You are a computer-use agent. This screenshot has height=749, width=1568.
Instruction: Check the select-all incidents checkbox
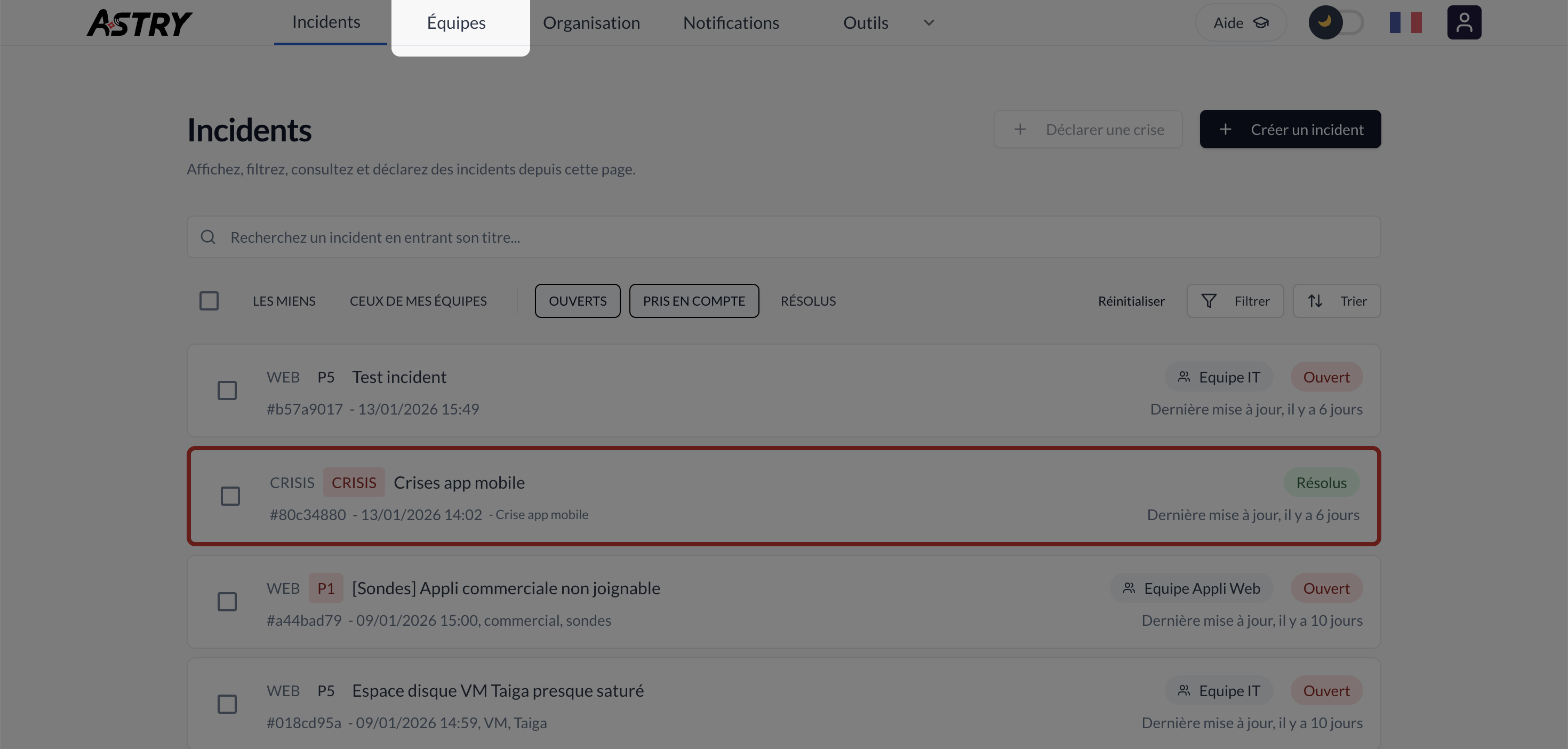[209, 301]
